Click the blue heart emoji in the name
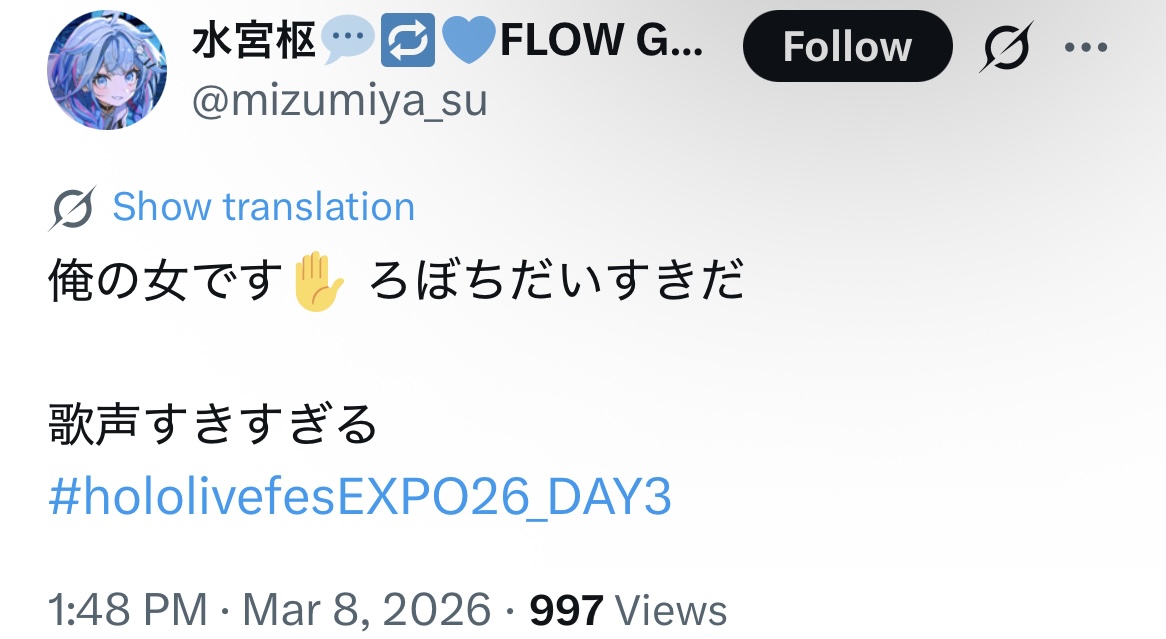 click(x=468, y=41)
